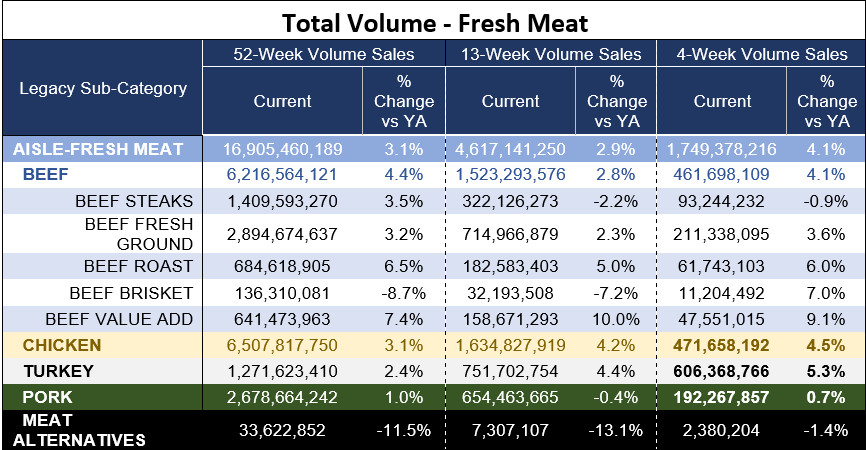The image size is (866, 450).
Task: Click the Legacy Sub-Category header cell
Action: 103,88
